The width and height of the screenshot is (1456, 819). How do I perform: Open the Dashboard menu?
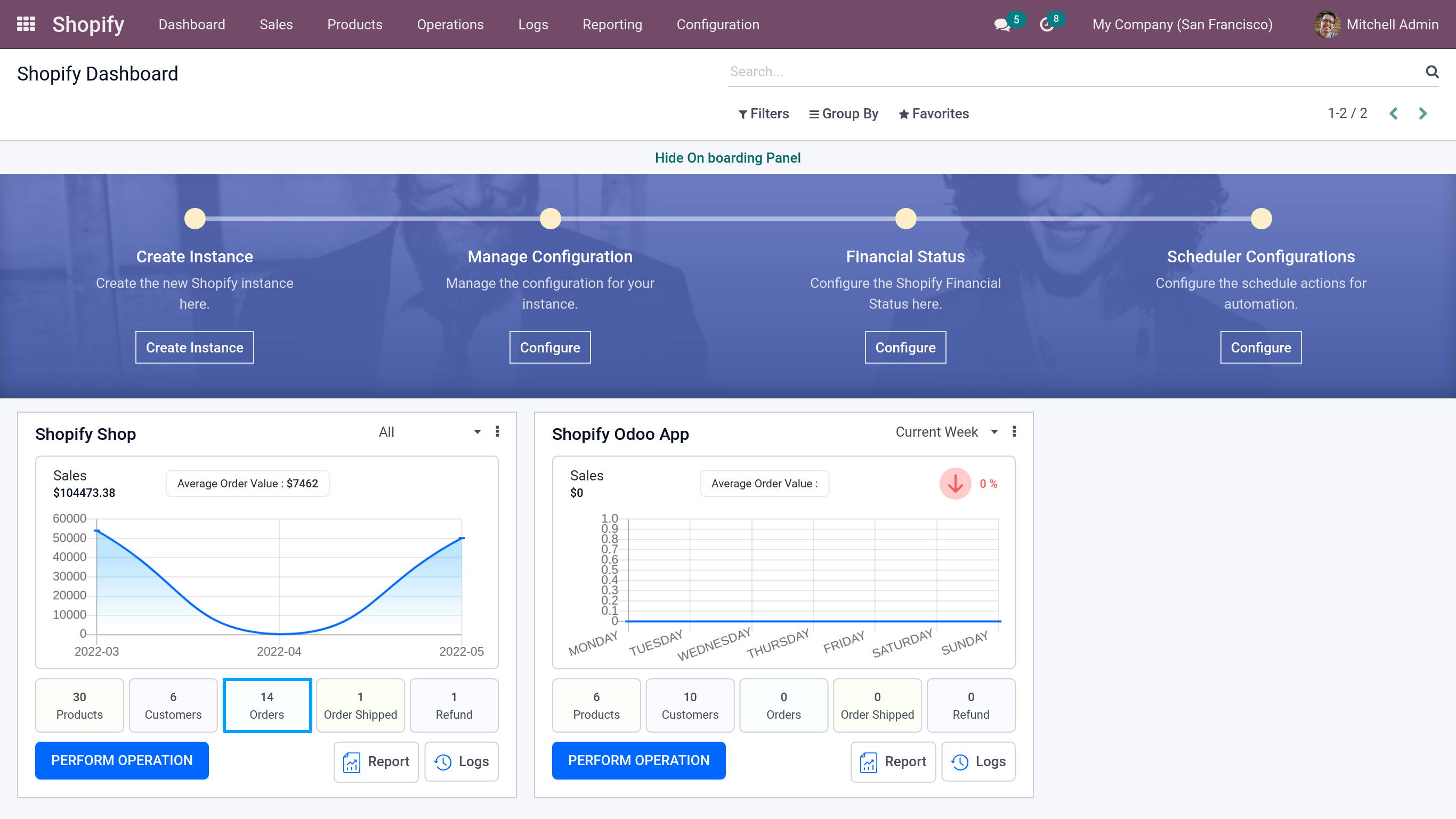click(192, 25)
